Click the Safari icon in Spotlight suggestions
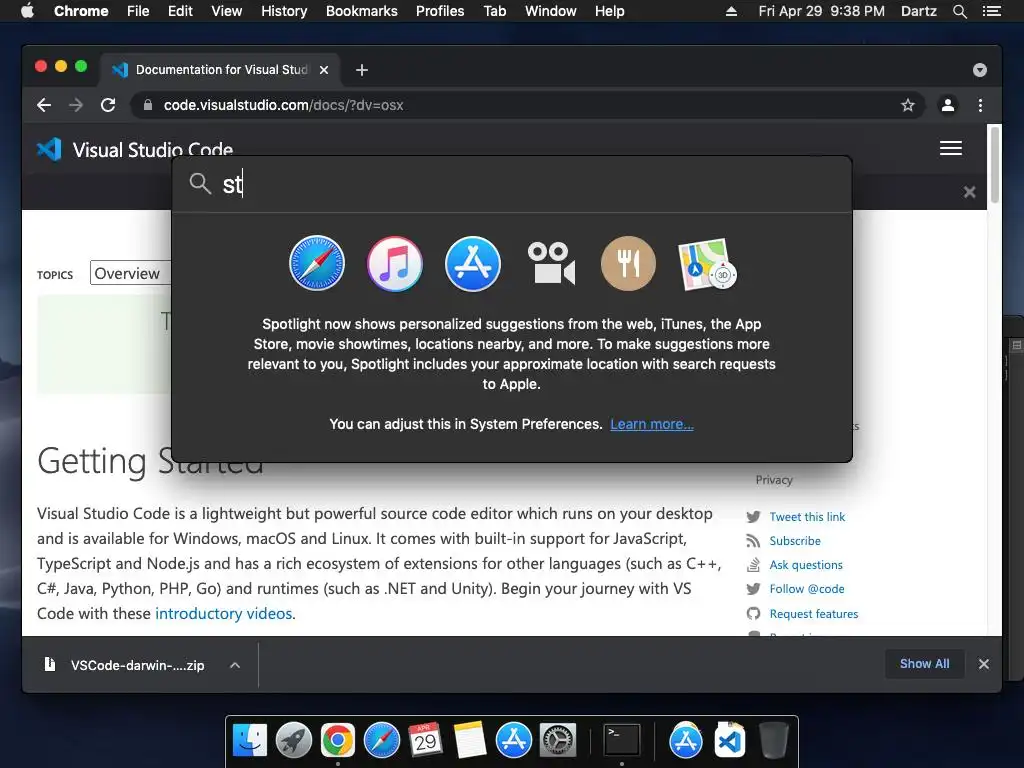The height and width of the screenshot is (768, 1024). [317, 263]
